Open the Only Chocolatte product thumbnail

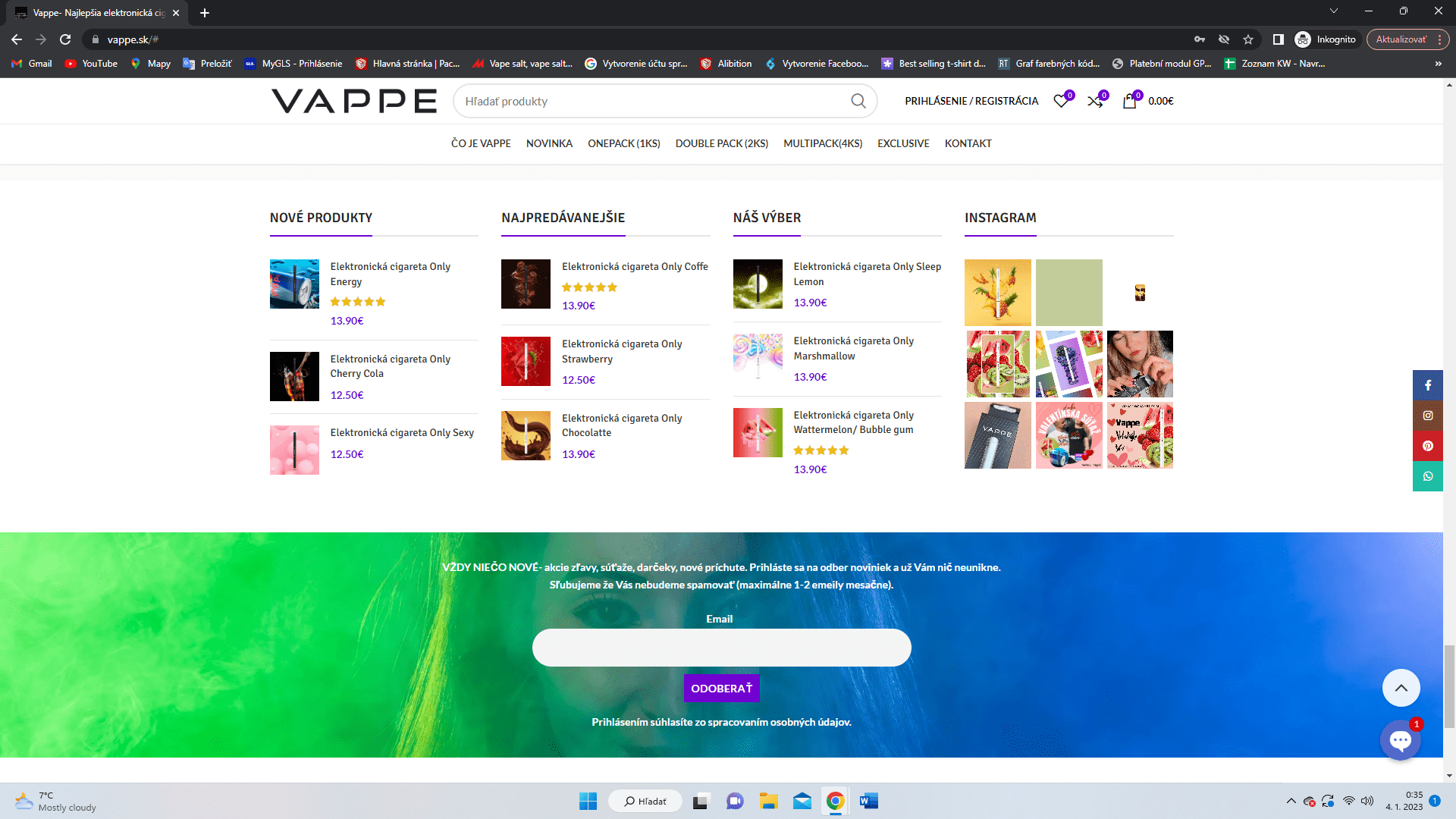[x=526, y=435]
